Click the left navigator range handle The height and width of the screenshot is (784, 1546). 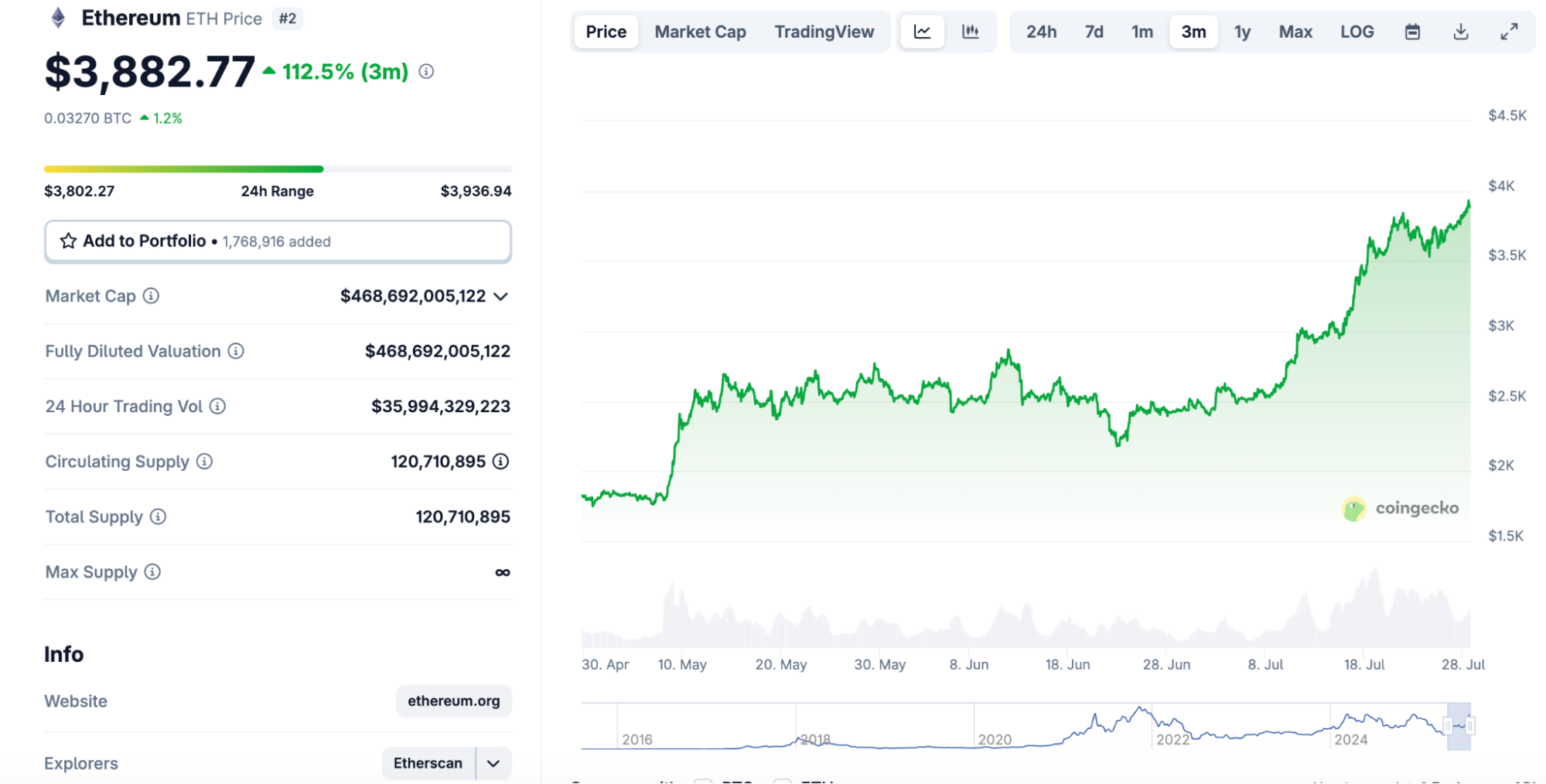[1448, 726]
